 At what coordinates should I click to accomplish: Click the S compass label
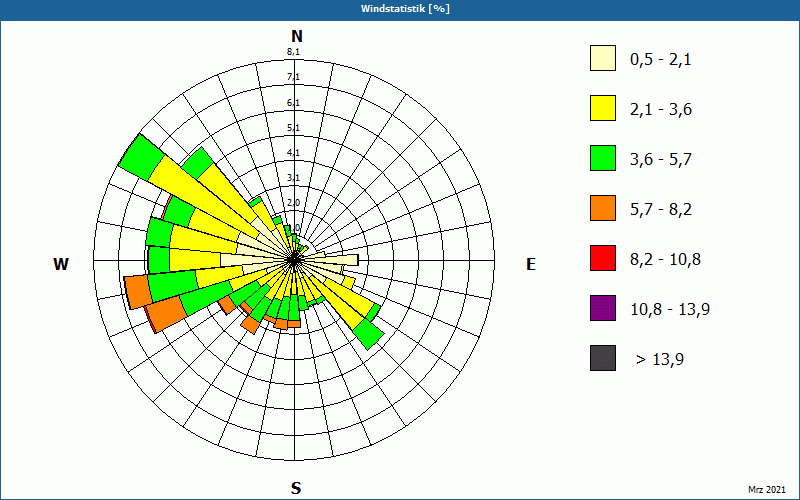[296, 488]
